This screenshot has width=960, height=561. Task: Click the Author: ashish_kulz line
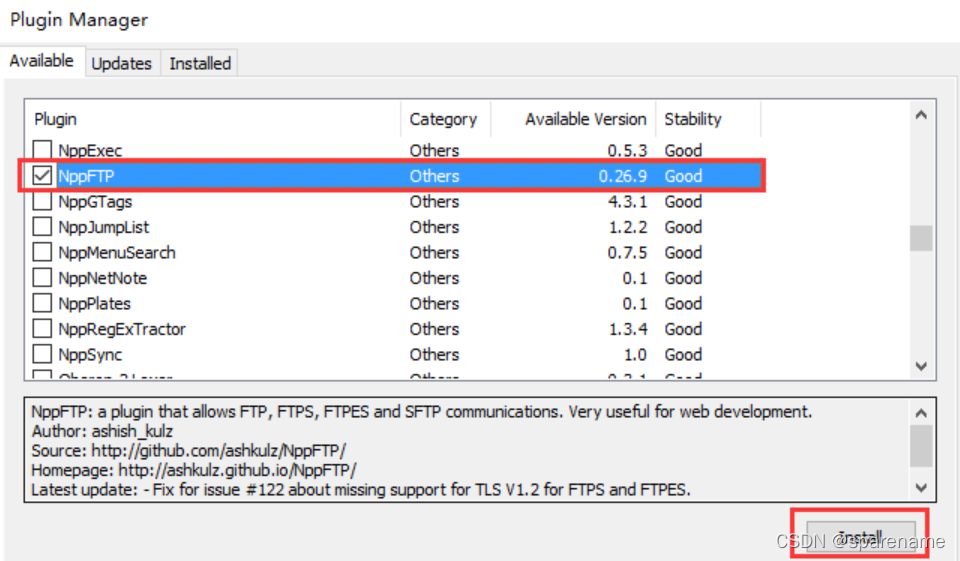[x=102, y=431]
